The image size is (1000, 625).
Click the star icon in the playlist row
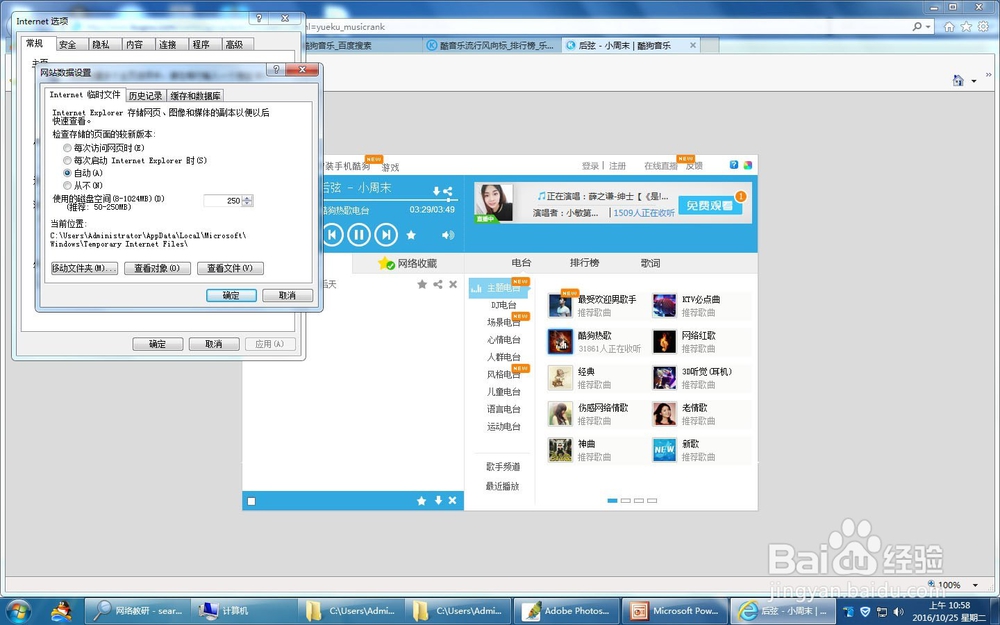pos(422,284)
